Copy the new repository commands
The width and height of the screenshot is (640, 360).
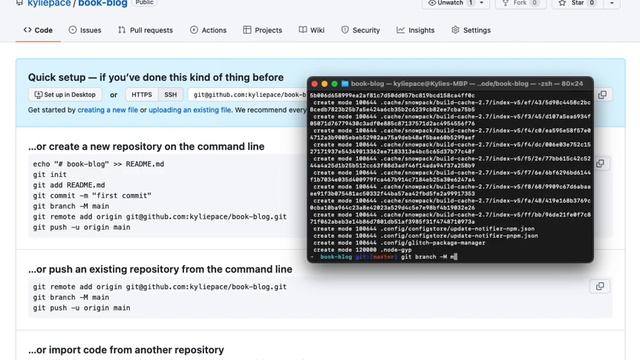click(600, 163)
